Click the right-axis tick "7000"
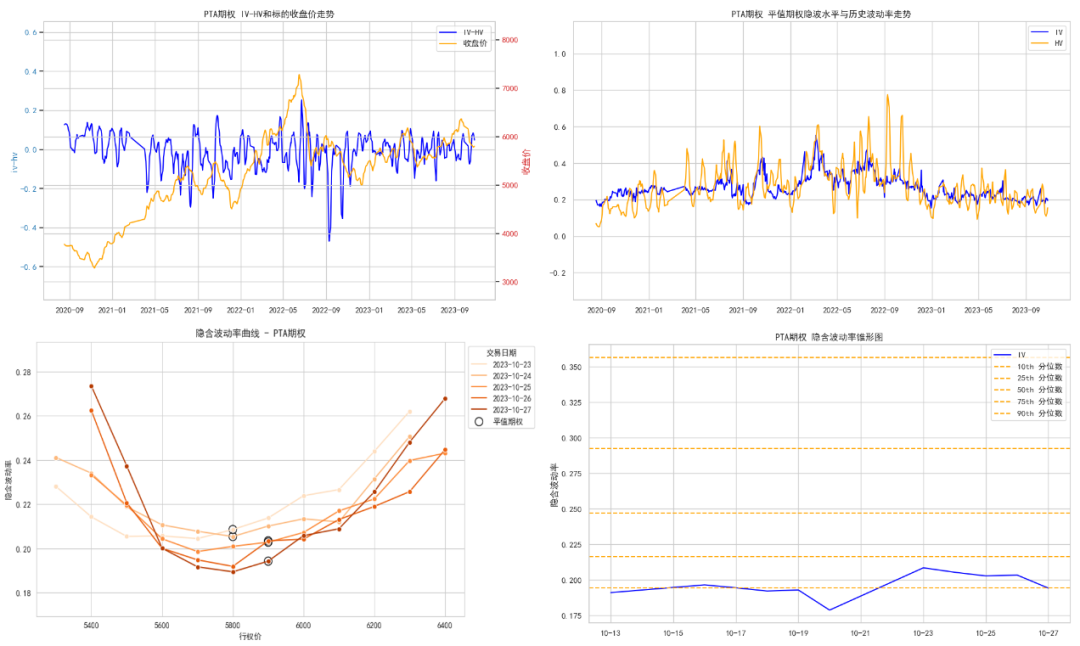The image size is (1080, 646). click(x=510, y=89)
